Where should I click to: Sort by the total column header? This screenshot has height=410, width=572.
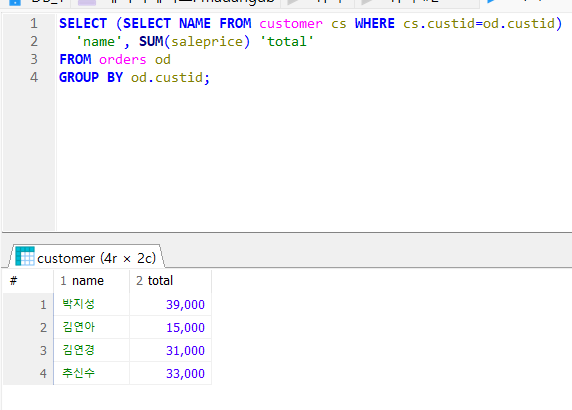coord(170,281)
